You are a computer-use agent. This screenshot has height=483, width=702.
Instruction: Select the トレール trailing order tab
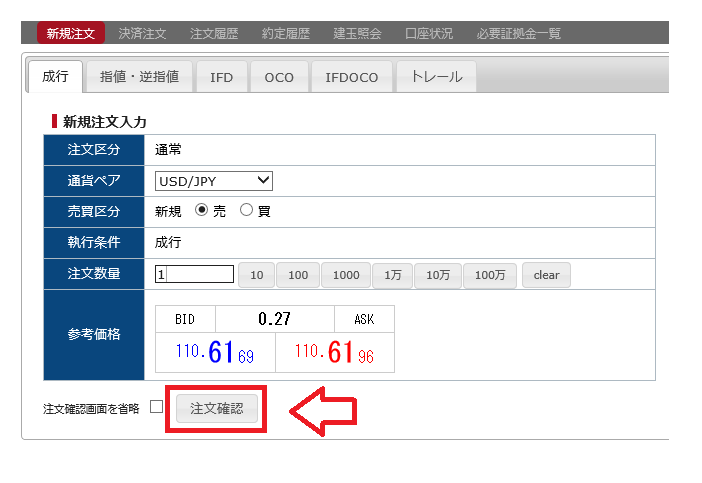(x=436, y=77)
